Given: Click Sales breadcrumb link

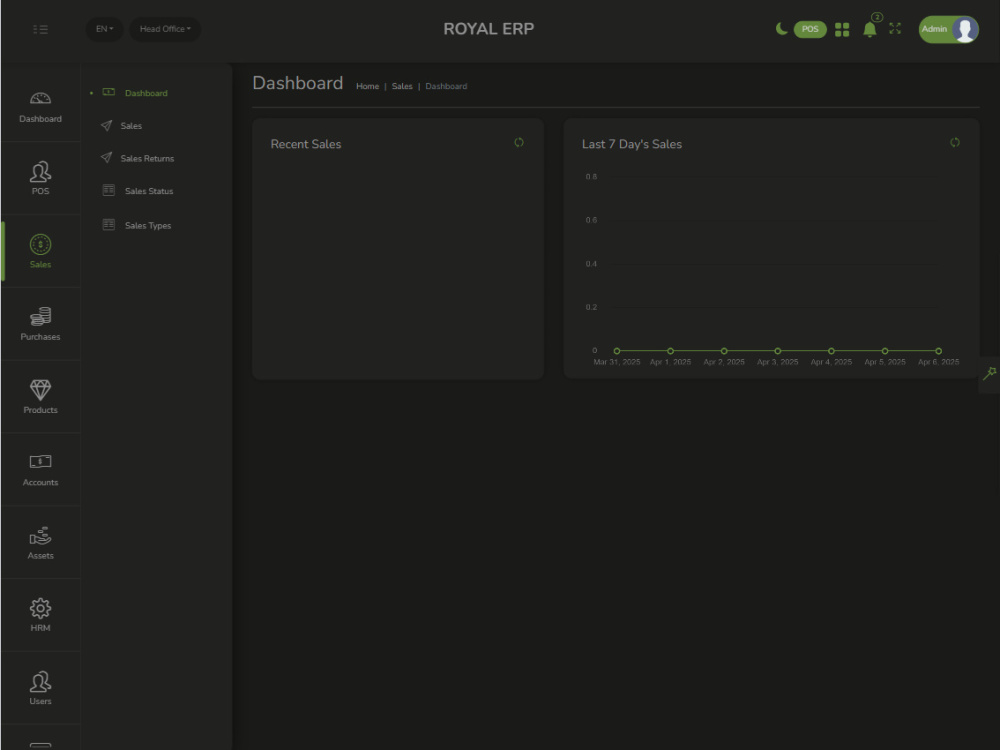Looking at the screenshot, I should point(402,86).
